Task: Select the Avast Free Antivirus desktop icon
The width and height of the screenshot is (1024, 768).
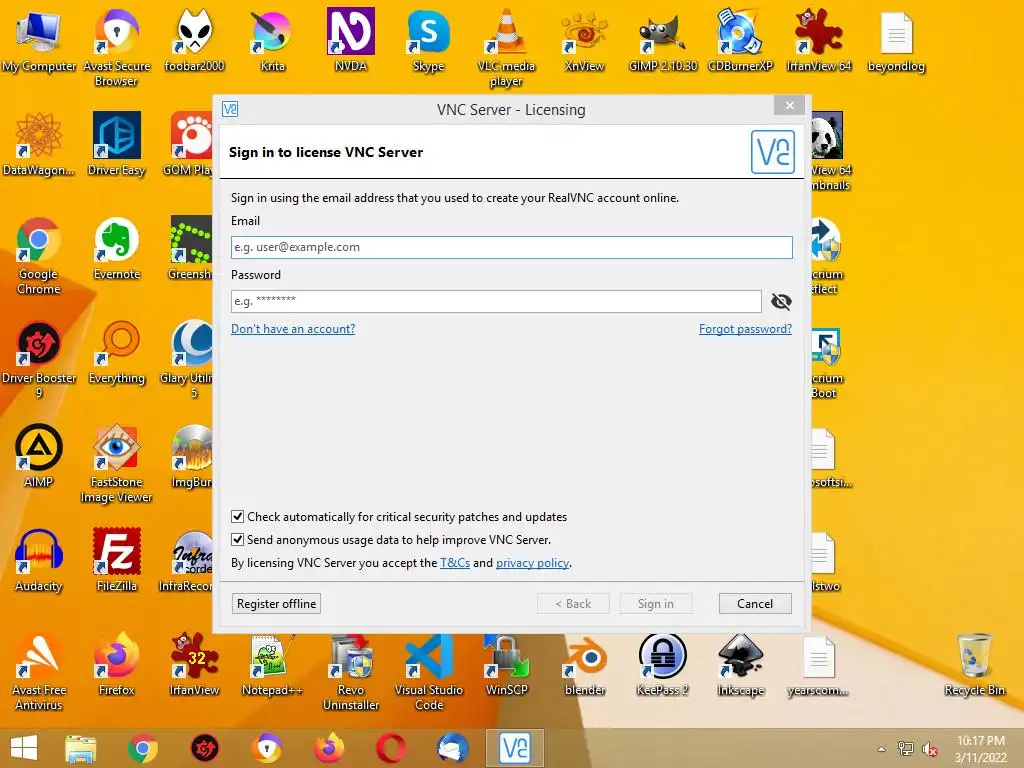Action: click(39, 672)
